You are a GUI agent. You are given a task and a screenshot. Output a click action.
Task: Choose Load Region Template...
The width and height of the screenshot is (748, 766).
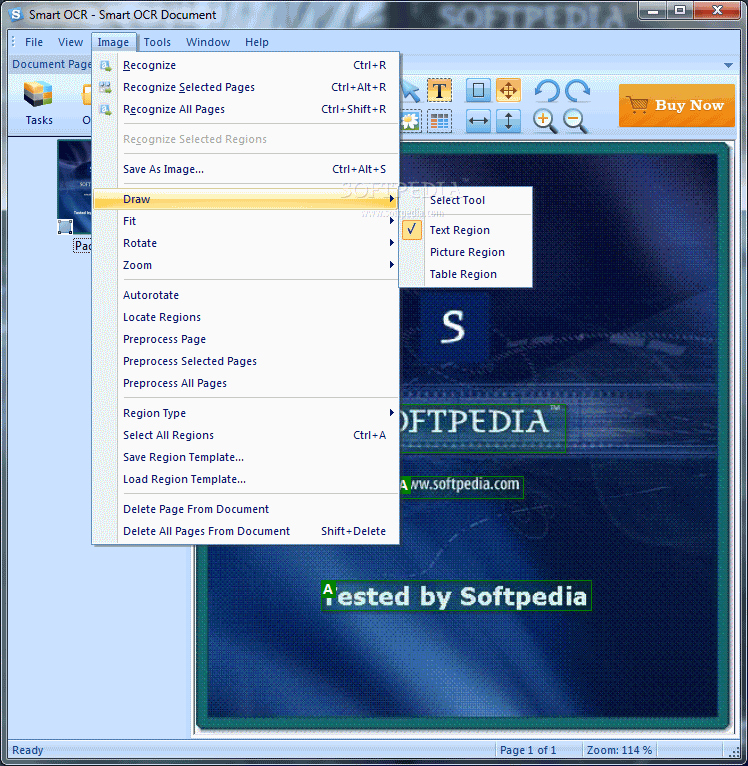245,479
